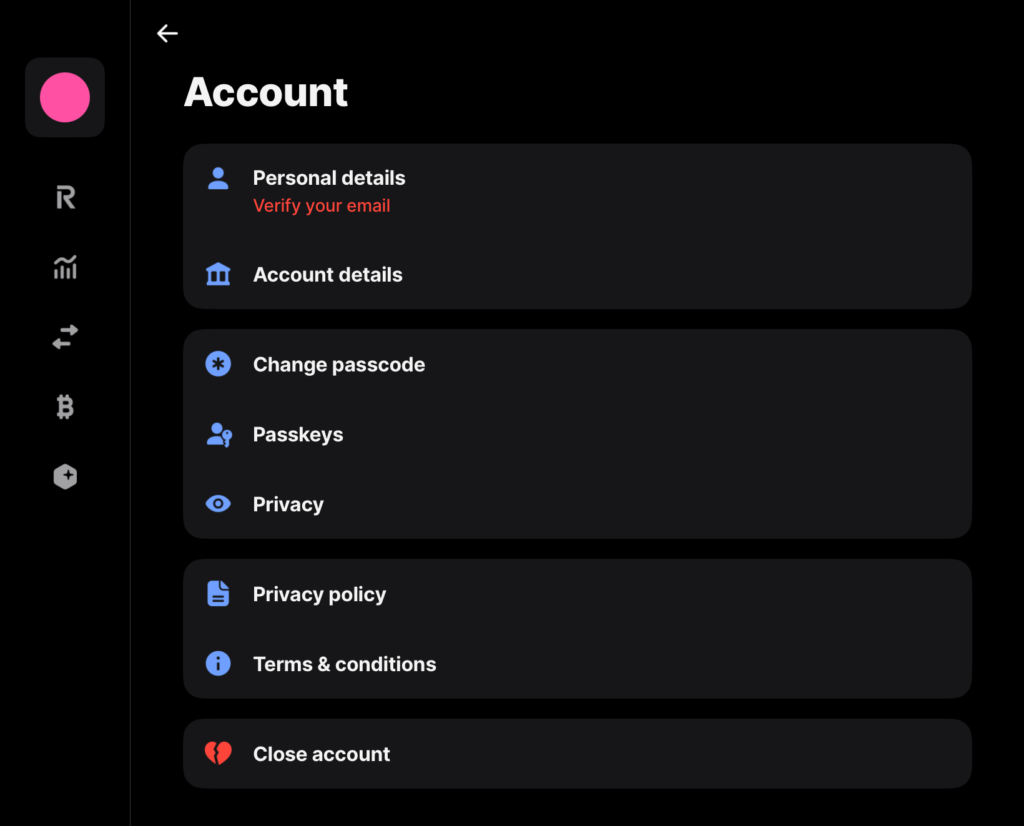Click the Change passcode asterisk icon
This screenshot has width=1024, height=826.
point(218,364)
